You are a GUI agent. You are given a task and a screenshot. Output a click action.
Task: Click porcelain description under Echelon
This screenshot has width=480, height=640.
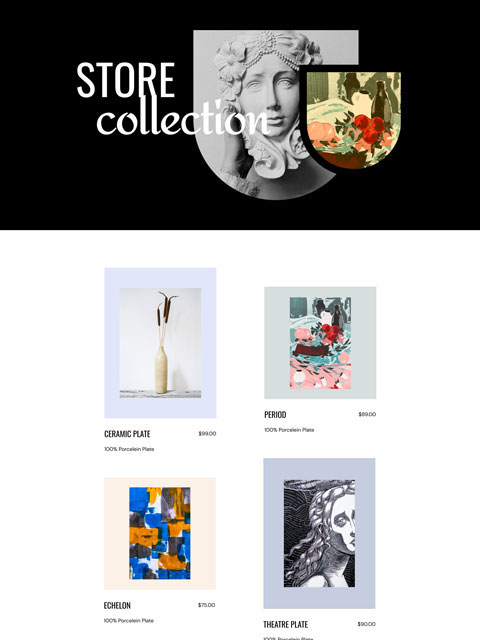coord(129,620)
